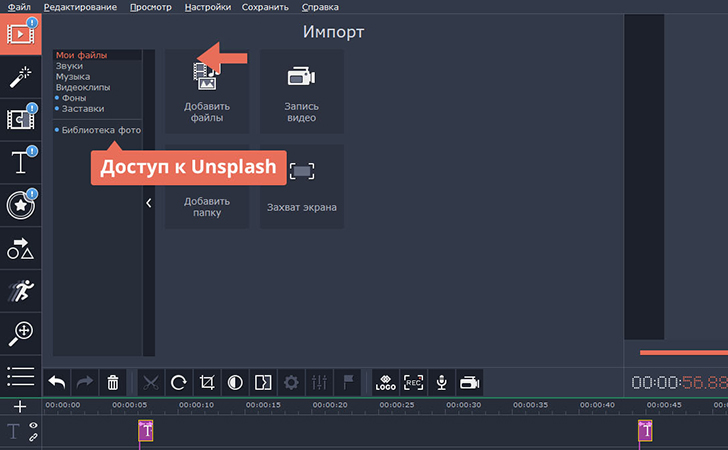Screen dimensions: 728x450
Task: Click the Undo arrow button
Action: click(57, 383)
